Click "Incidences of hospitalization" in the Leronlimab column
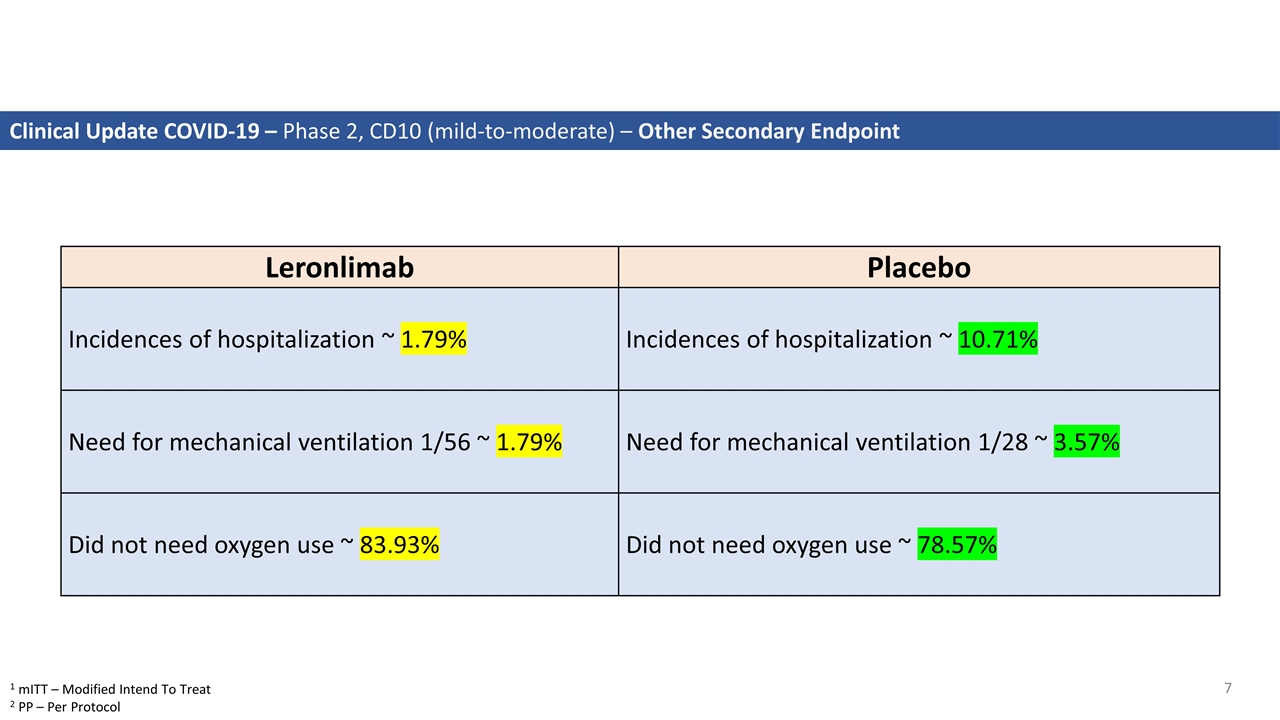 pos(221,340)
